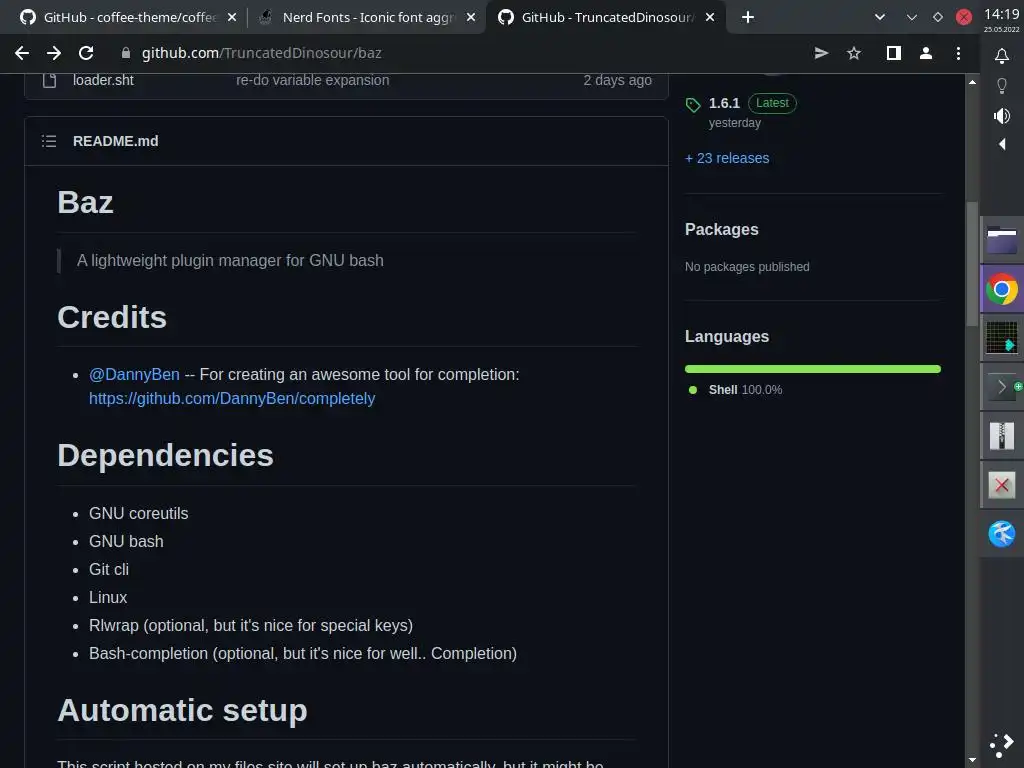Close the coffee-theme GitHub tab
Viewport: 1024px width, 768px height.
[232, 18]
